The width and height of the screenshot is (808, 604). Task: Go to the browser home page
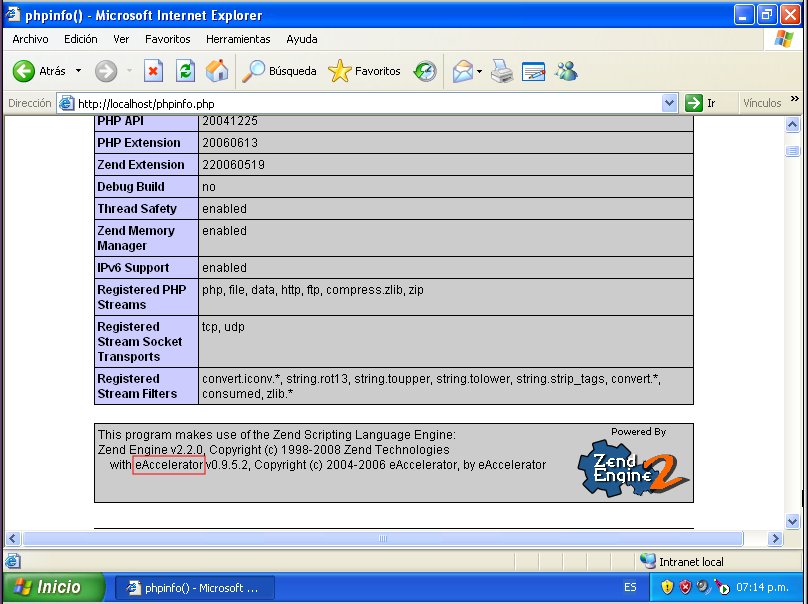coord(215,71)
